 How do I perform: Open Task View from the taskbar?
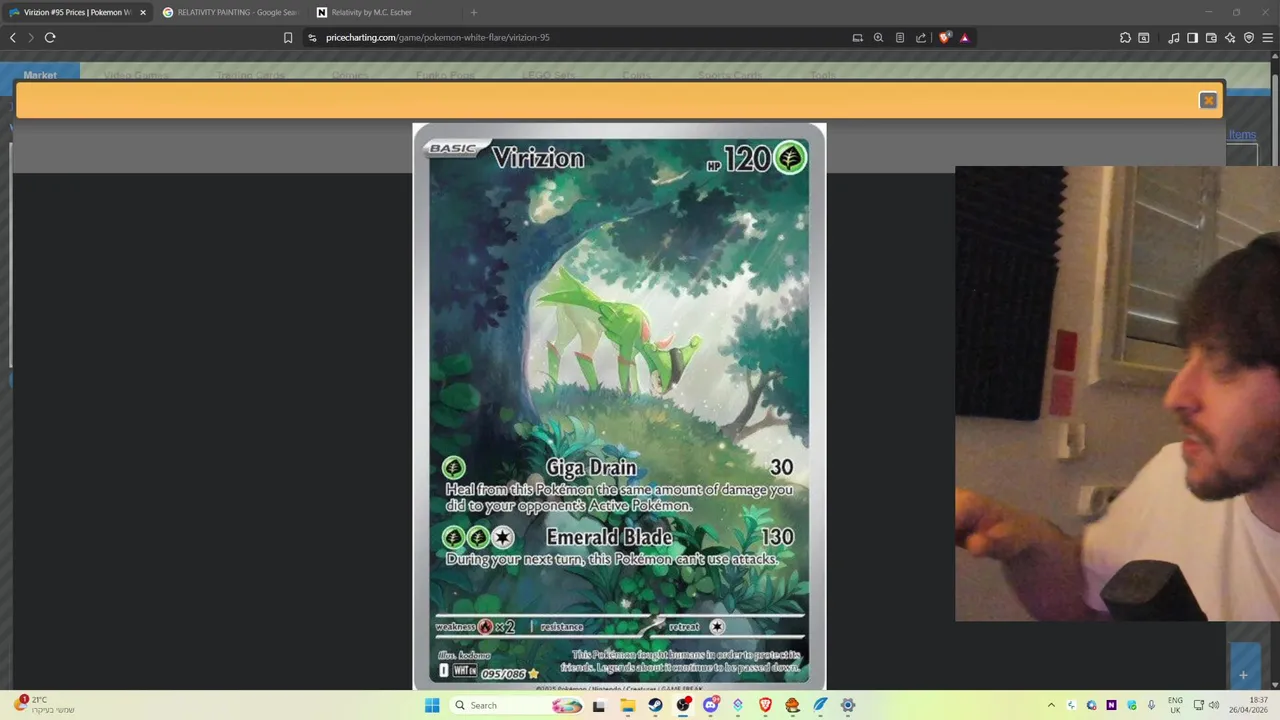(x=598, y=705)
